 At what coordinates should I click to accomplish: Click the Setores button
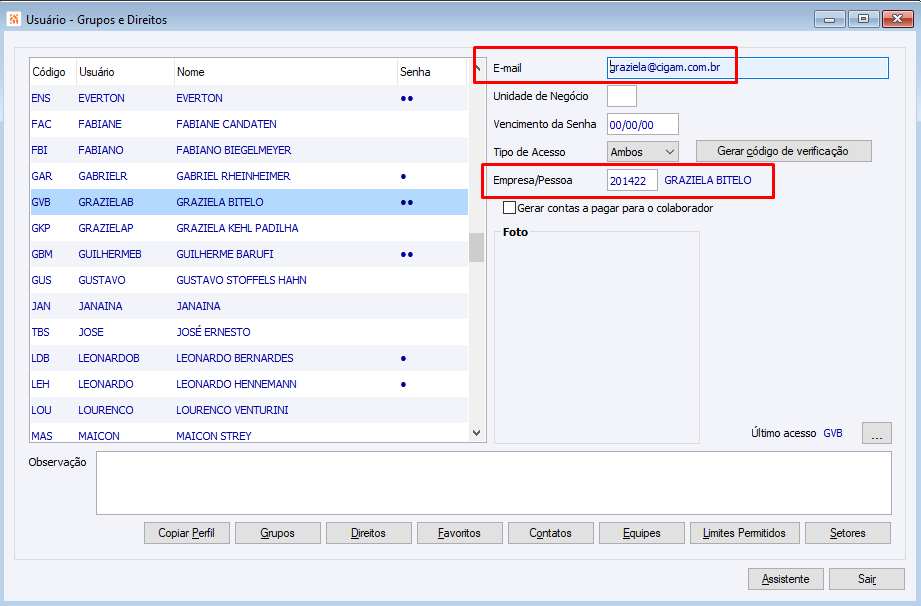pos(848,533)
